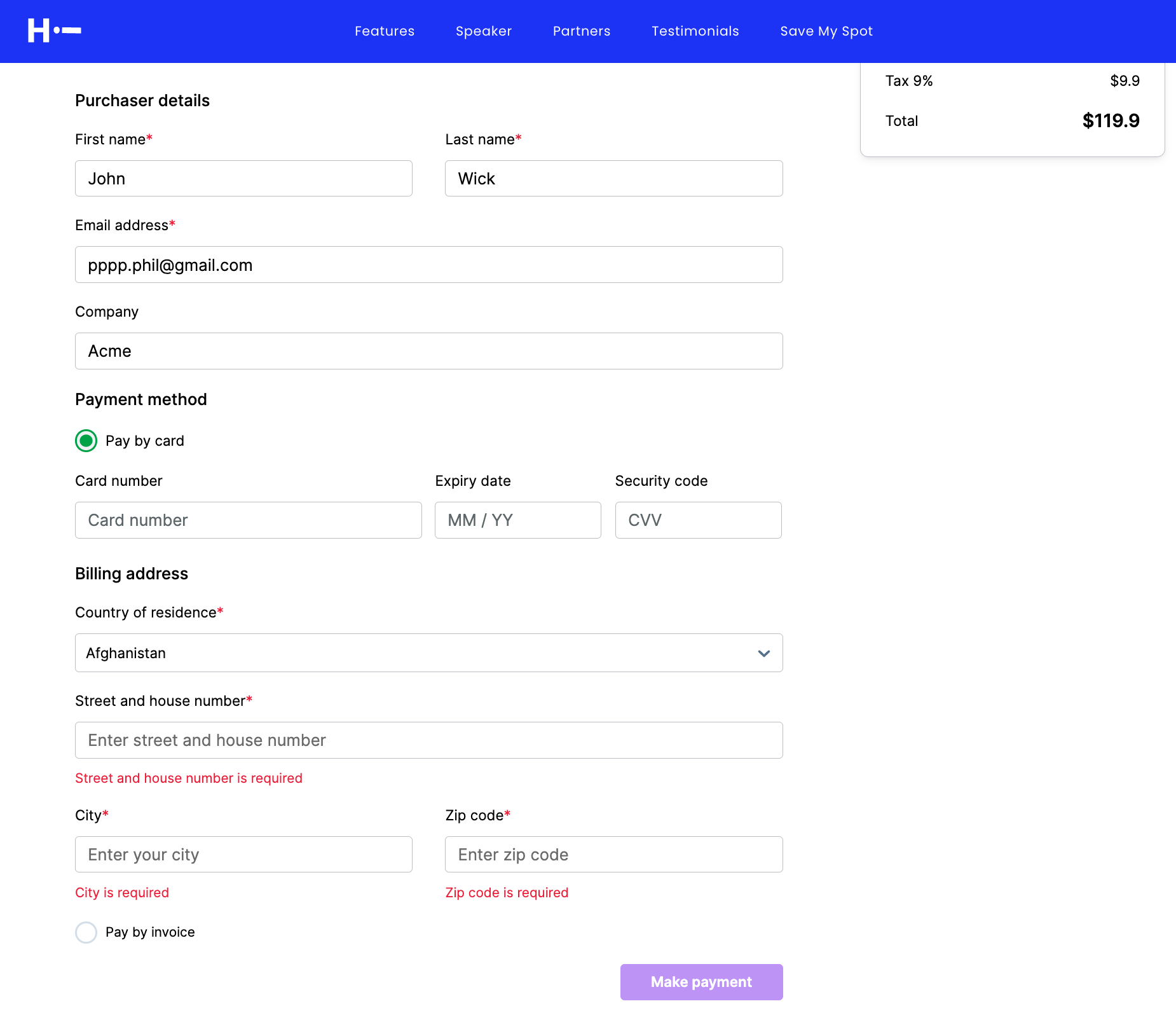The width and height of the screenshot is (1176, 1020).
Task: Click the MM / YY expiry field
Action: (517, 520)
